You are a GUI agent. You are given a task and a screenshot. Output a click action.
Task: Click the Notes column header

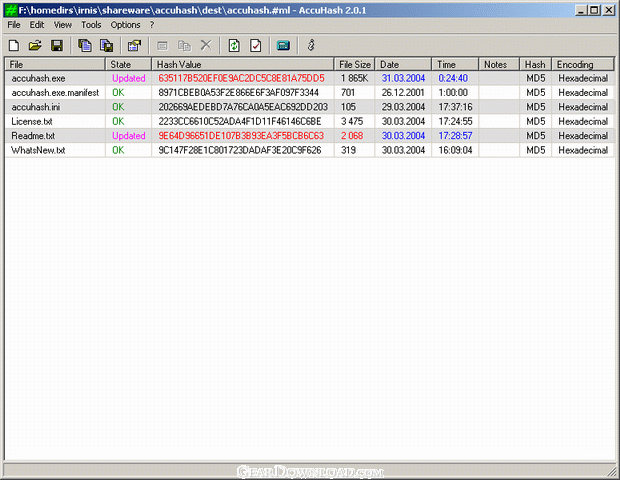pyautogui.click(x=499, y=64)
